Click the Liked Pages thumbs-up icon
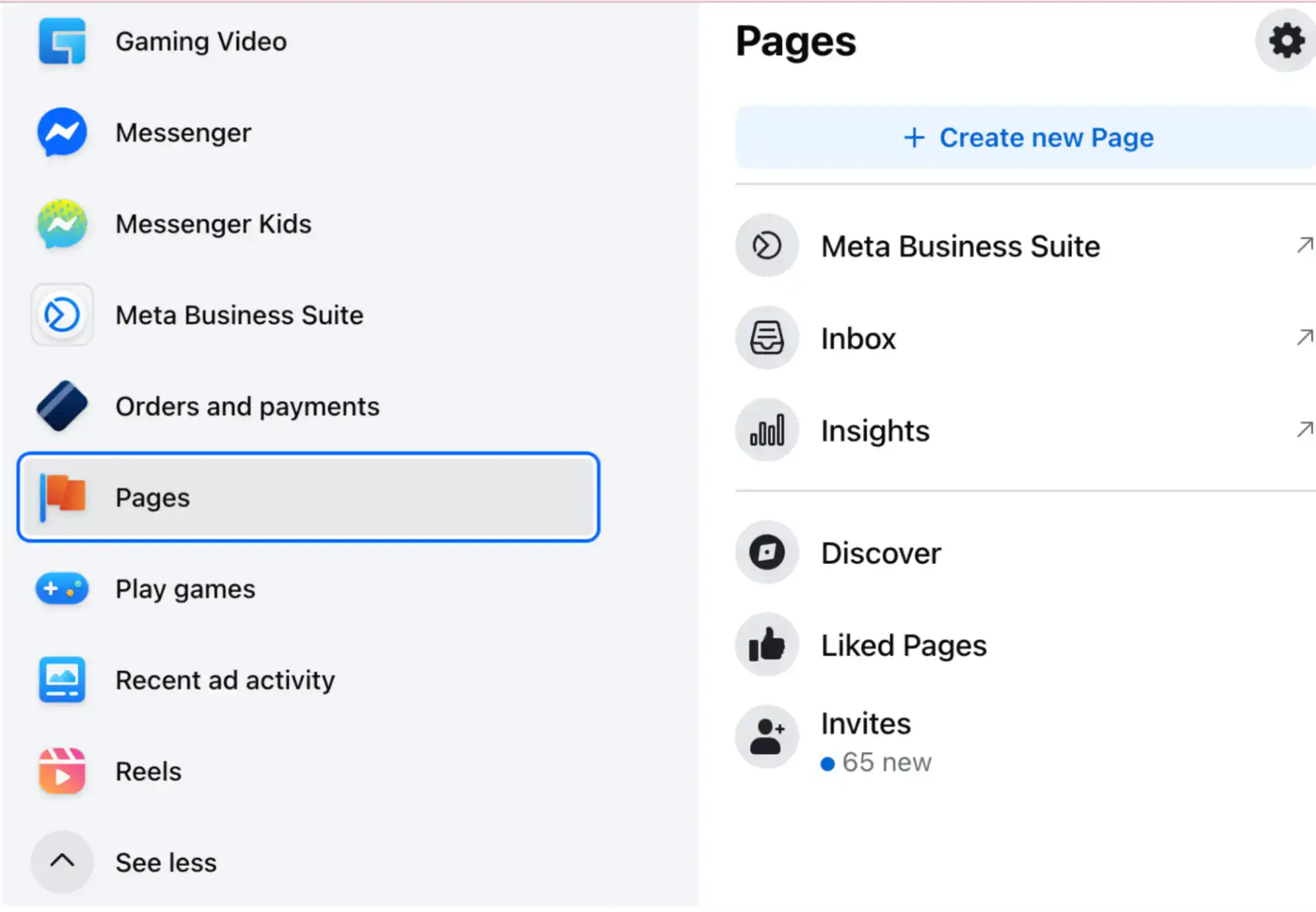The height and width of the screenshot is (912, 1316). [767, 644]
